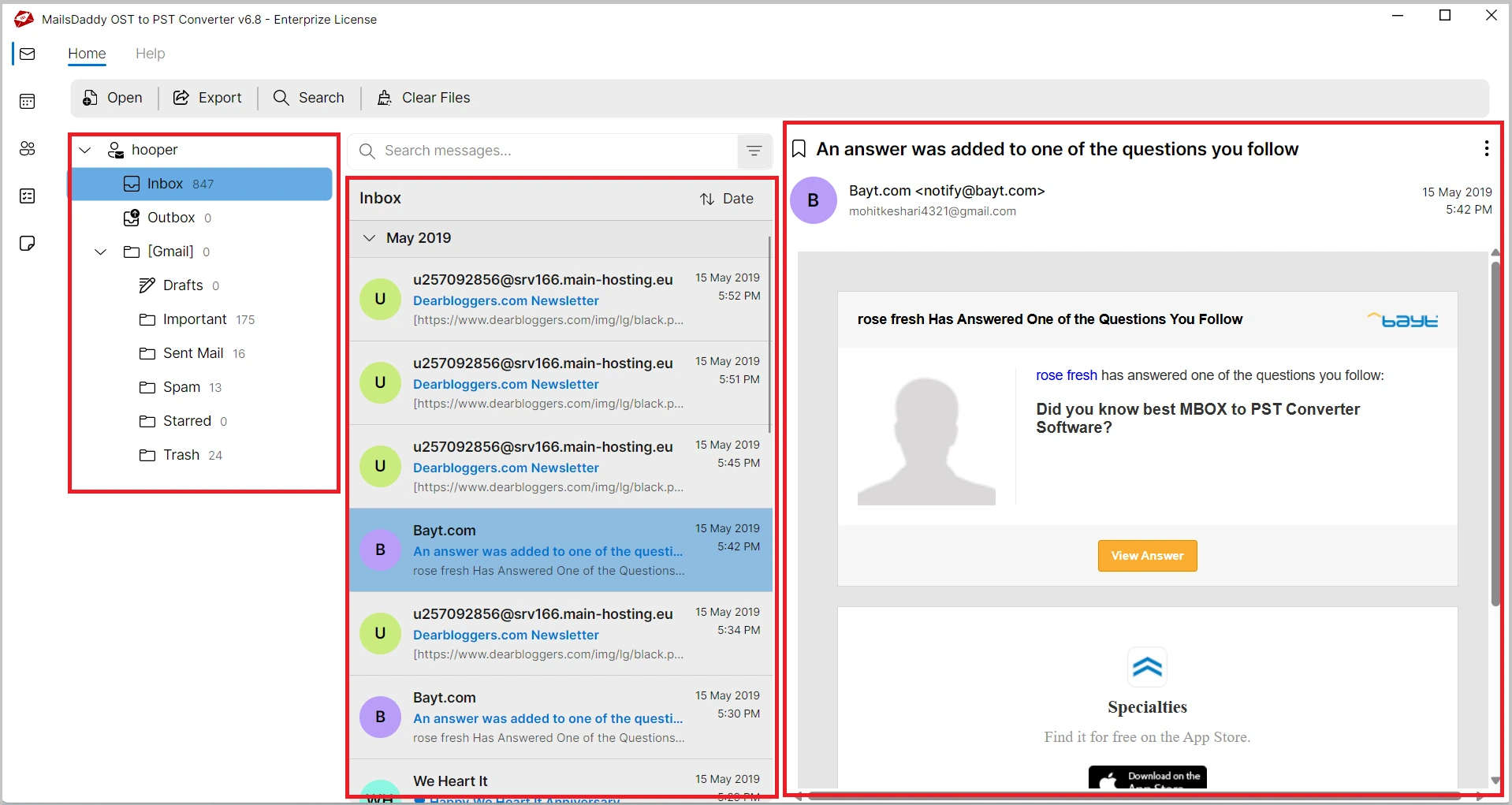Click the Export button
The height and width of the screenshot is (805, 1512).
[x=207, y=98]
